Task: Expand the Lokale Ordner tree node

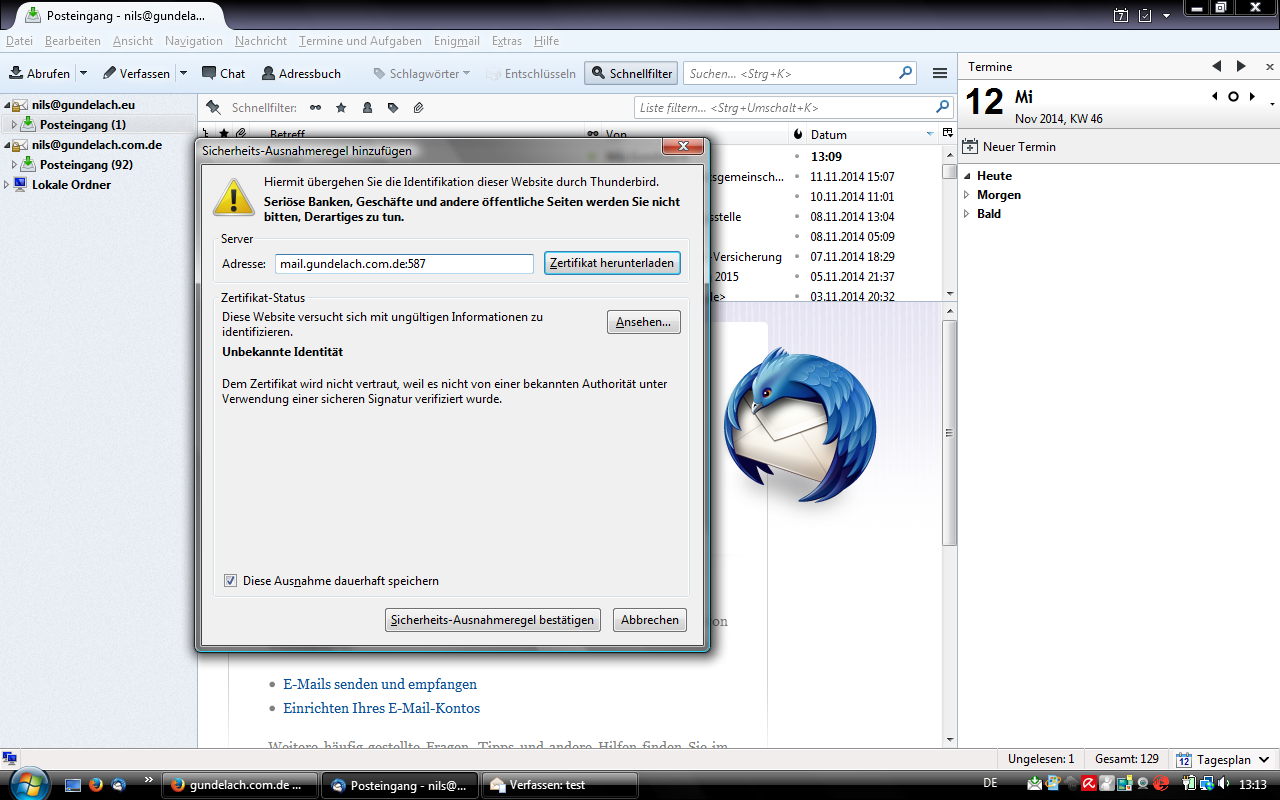Action: coord(7,185)
